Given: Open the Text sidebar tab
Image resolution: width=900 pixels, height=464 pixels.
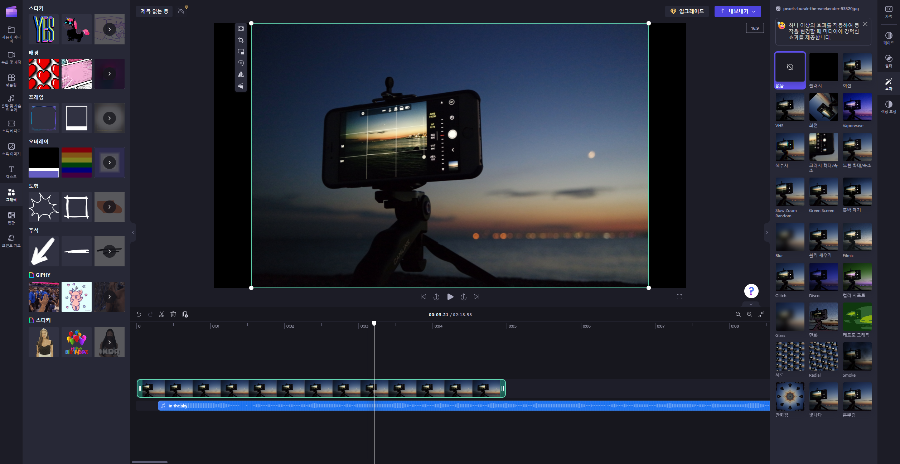Looking at the screenshot, I should [x=11, y=172].
